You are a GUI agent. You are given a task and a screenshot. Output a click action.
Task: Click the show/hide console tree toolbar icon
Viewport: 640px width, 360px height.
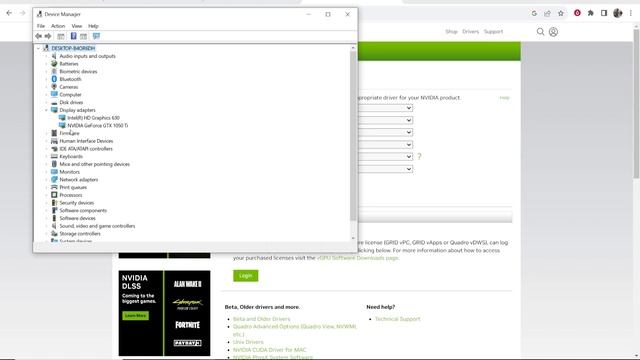(61, 36)
